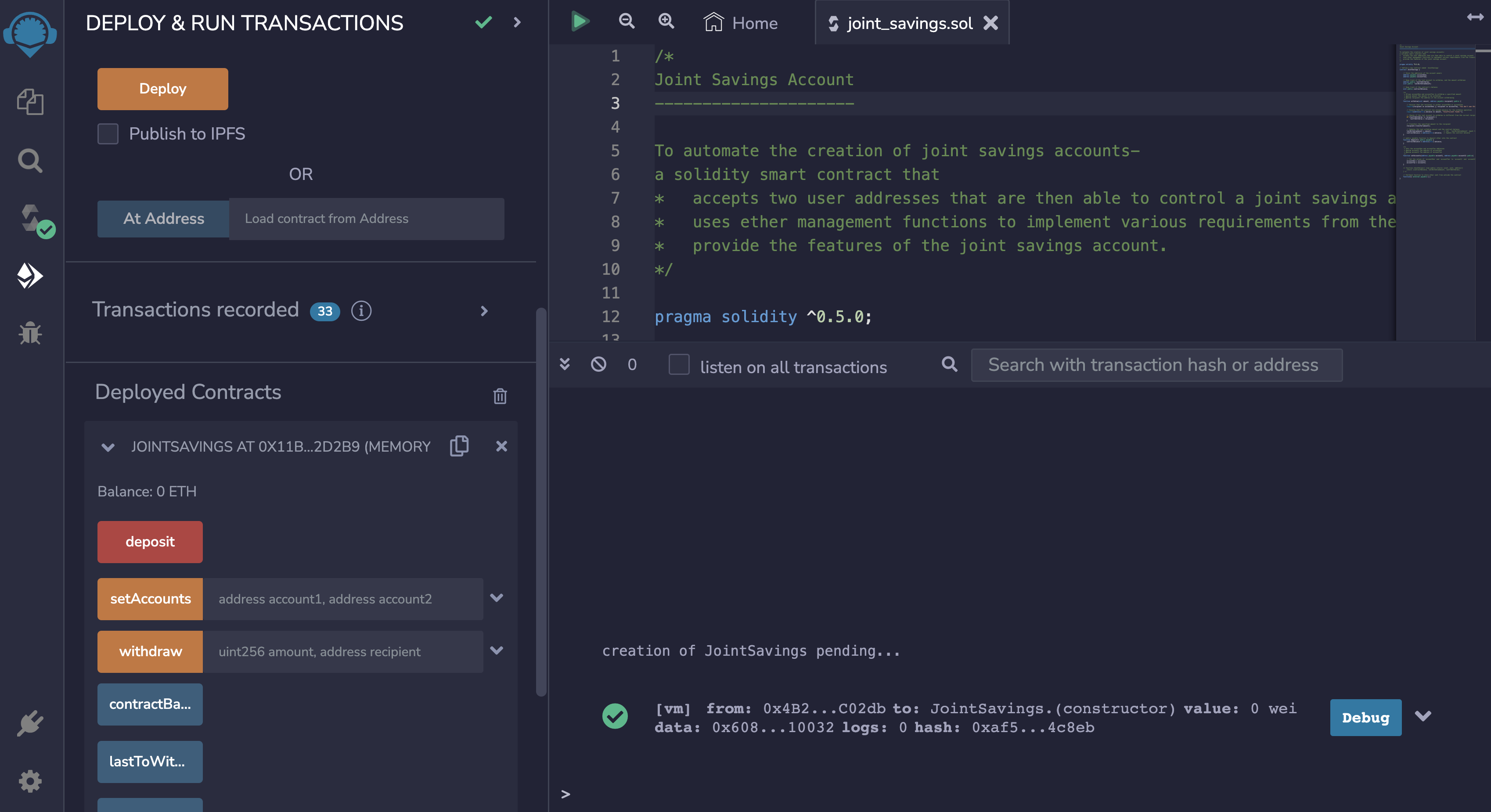Enable Publish to IPFS checkbox

coord(108,134)
